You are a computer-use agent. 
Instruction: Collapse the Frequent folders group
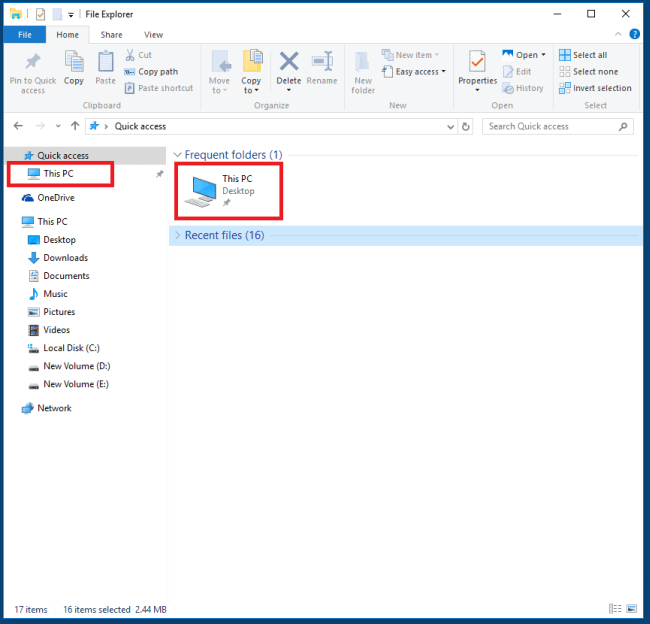(x=177, y=155)
